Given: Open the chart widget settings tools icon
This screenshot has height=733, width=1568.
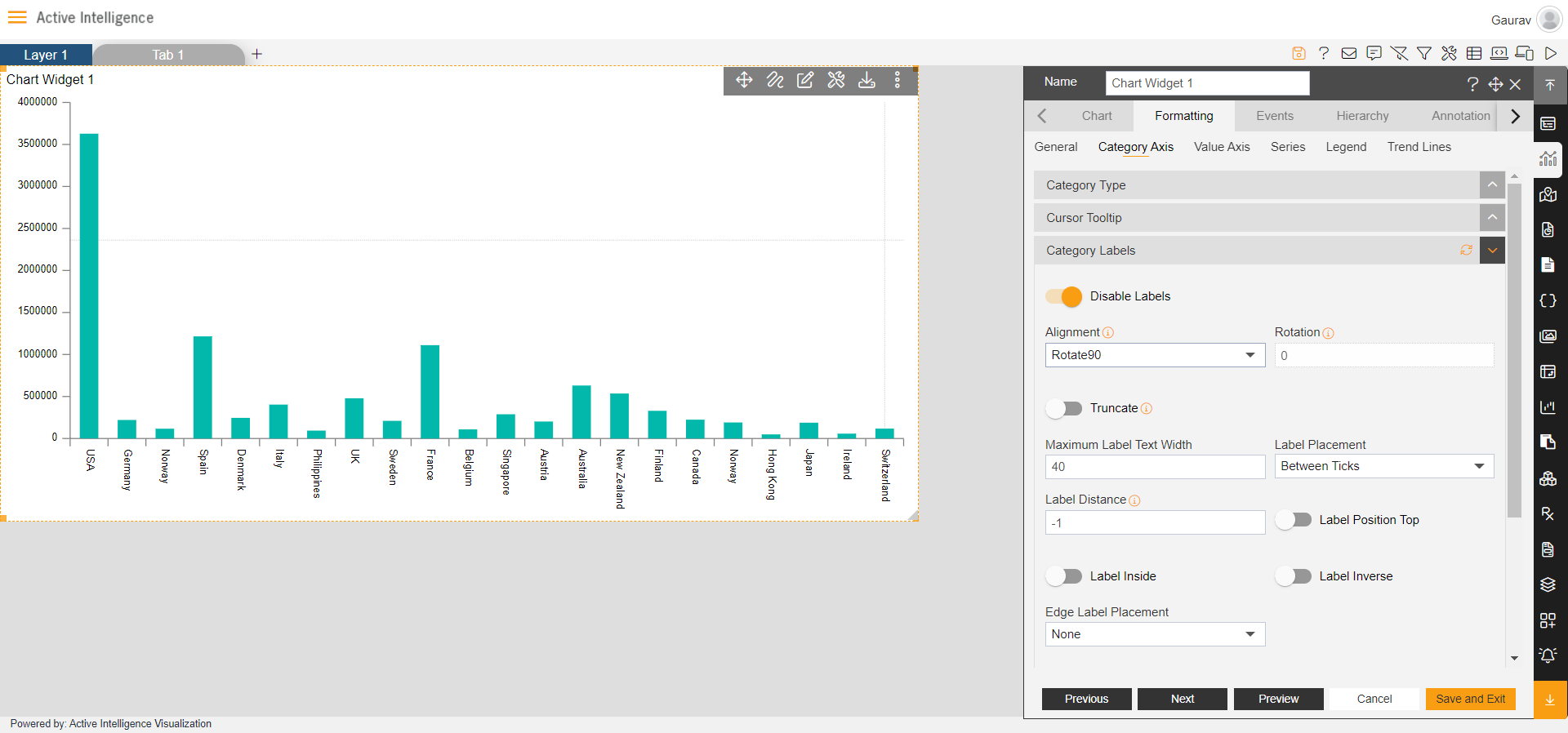Looking at the screenshot, I should 836,80.
